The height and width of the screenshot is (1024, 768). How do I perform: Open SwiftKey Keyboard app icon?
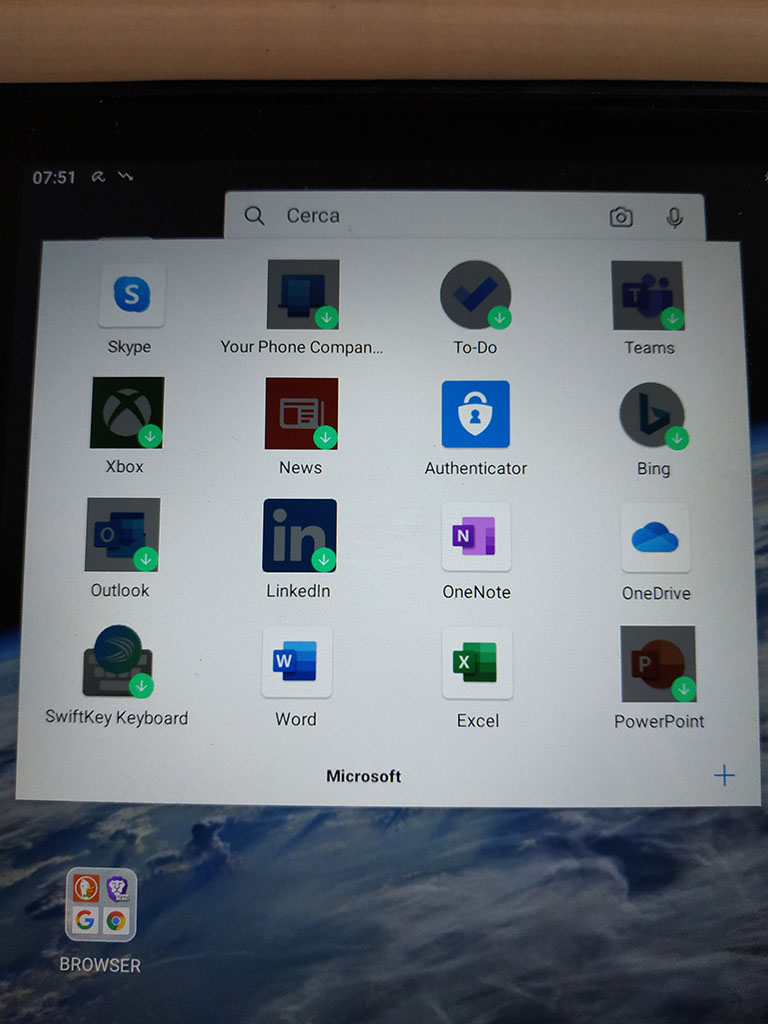click(118, 661)
